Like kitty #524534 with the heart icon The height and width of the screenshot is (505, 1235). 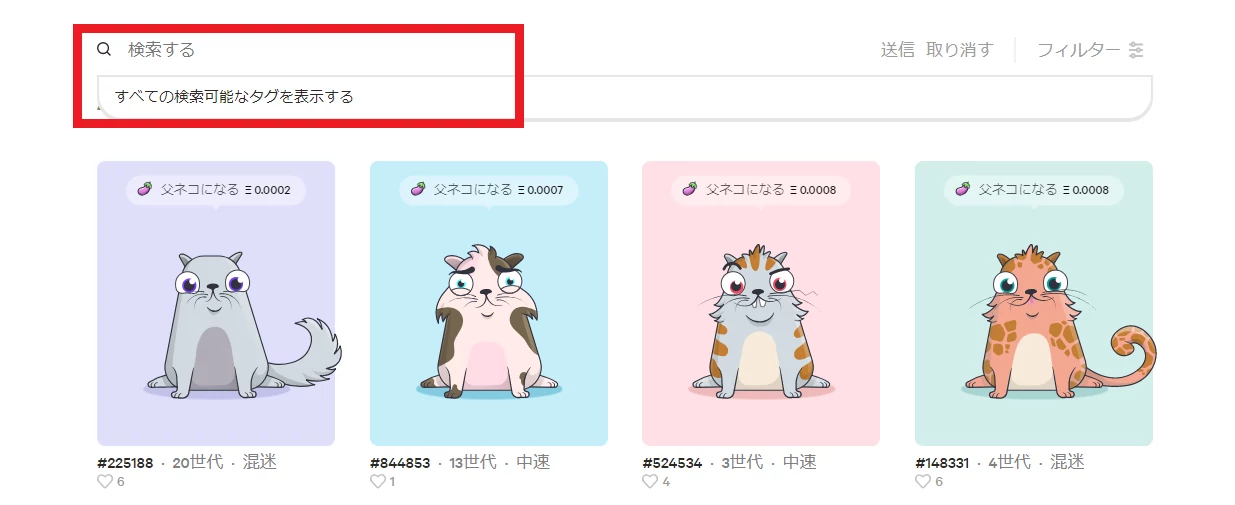click(x=650, y=482)
